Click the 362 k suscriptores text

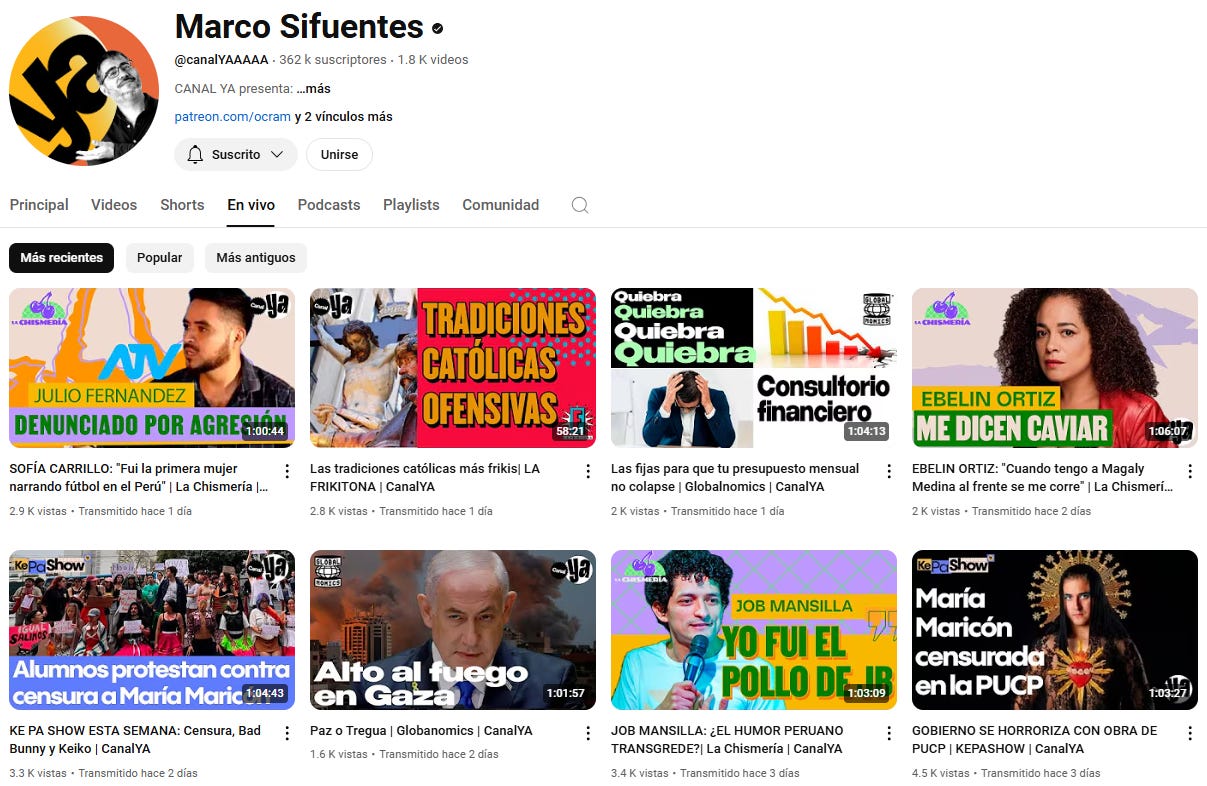pyautogui.click(x=333, y=60)
